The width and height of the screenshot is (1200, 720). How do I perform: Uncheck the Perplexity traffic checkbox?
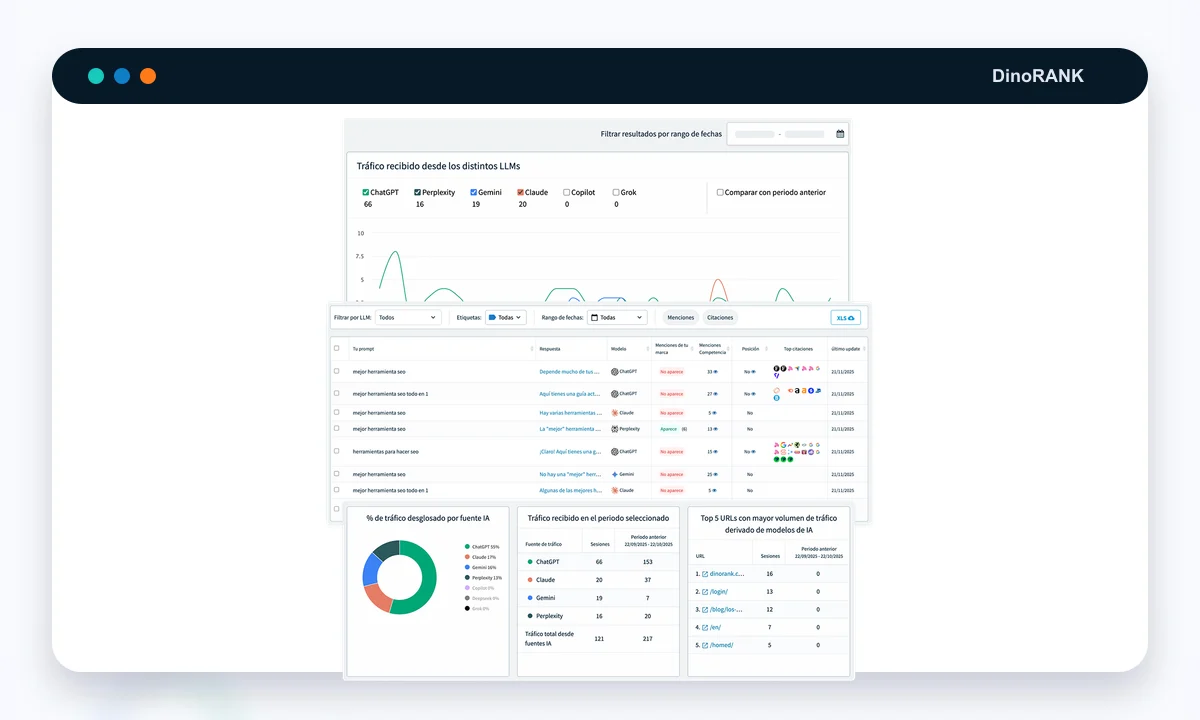pyautogui.click(x=418, y=192)
